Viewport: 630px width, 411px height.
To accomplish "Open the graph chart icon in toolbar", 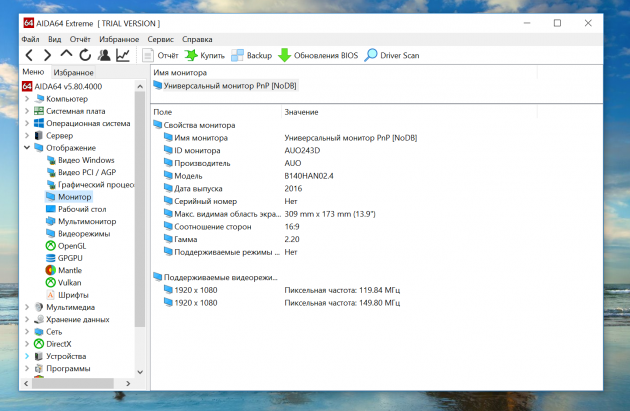I will [123, 55].
